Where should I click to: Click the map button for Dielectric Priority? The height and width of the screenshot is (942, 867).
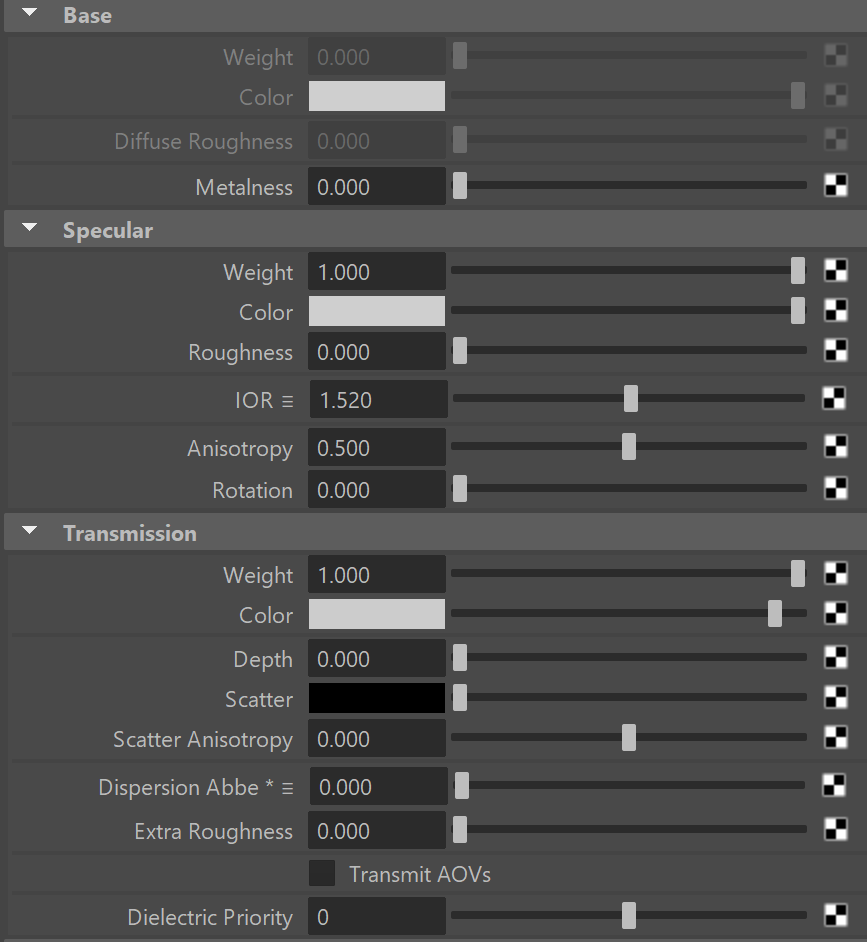click(835, 916)
